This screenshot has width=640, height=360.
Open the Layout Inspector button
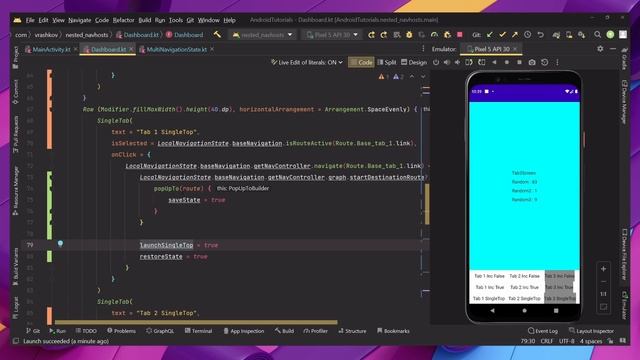591,331
